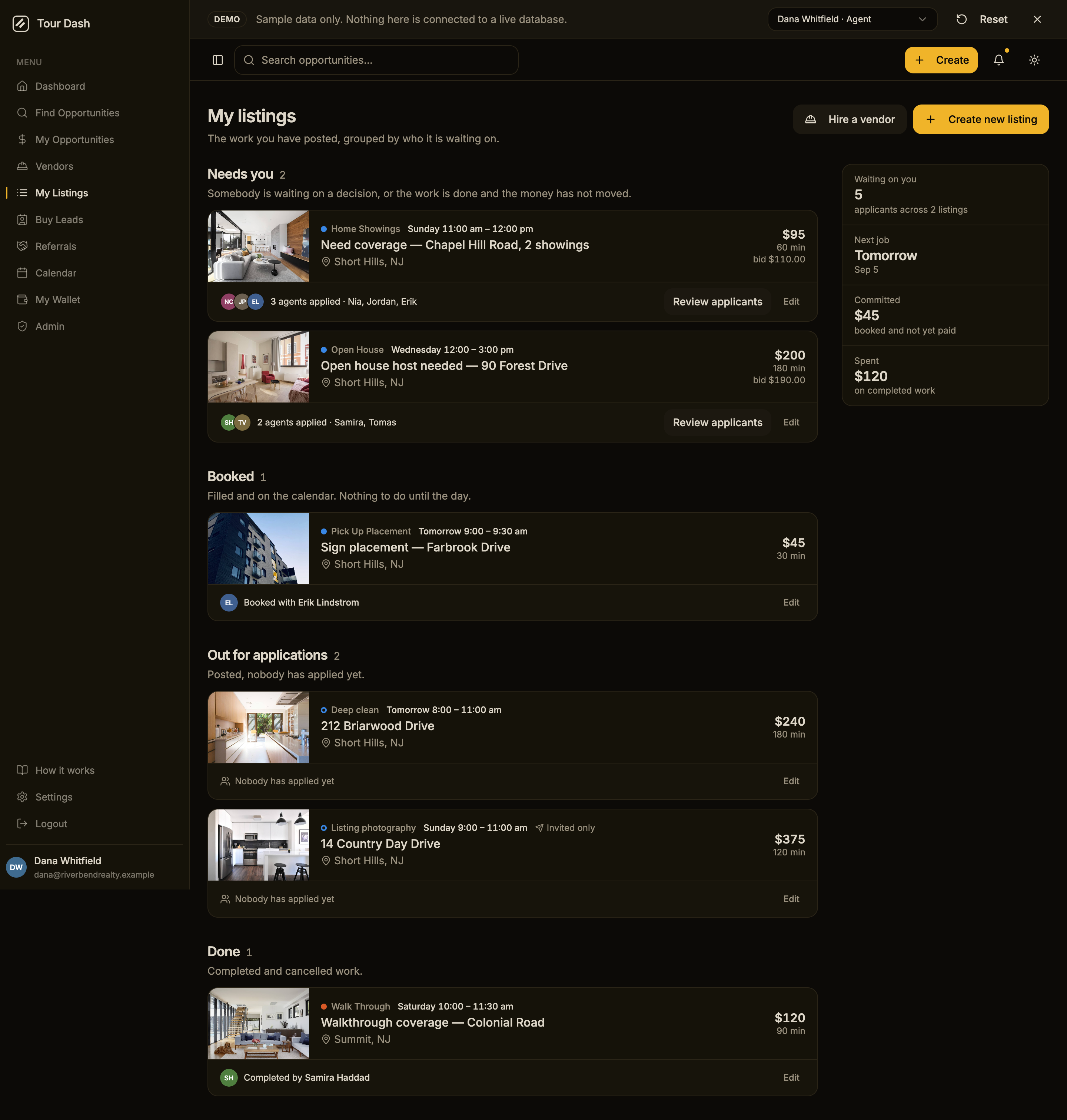Click '3 agents applied · Nia, Jordan, Erik'
Screen dimensions: 1067x1120
(x=343, y=302)
